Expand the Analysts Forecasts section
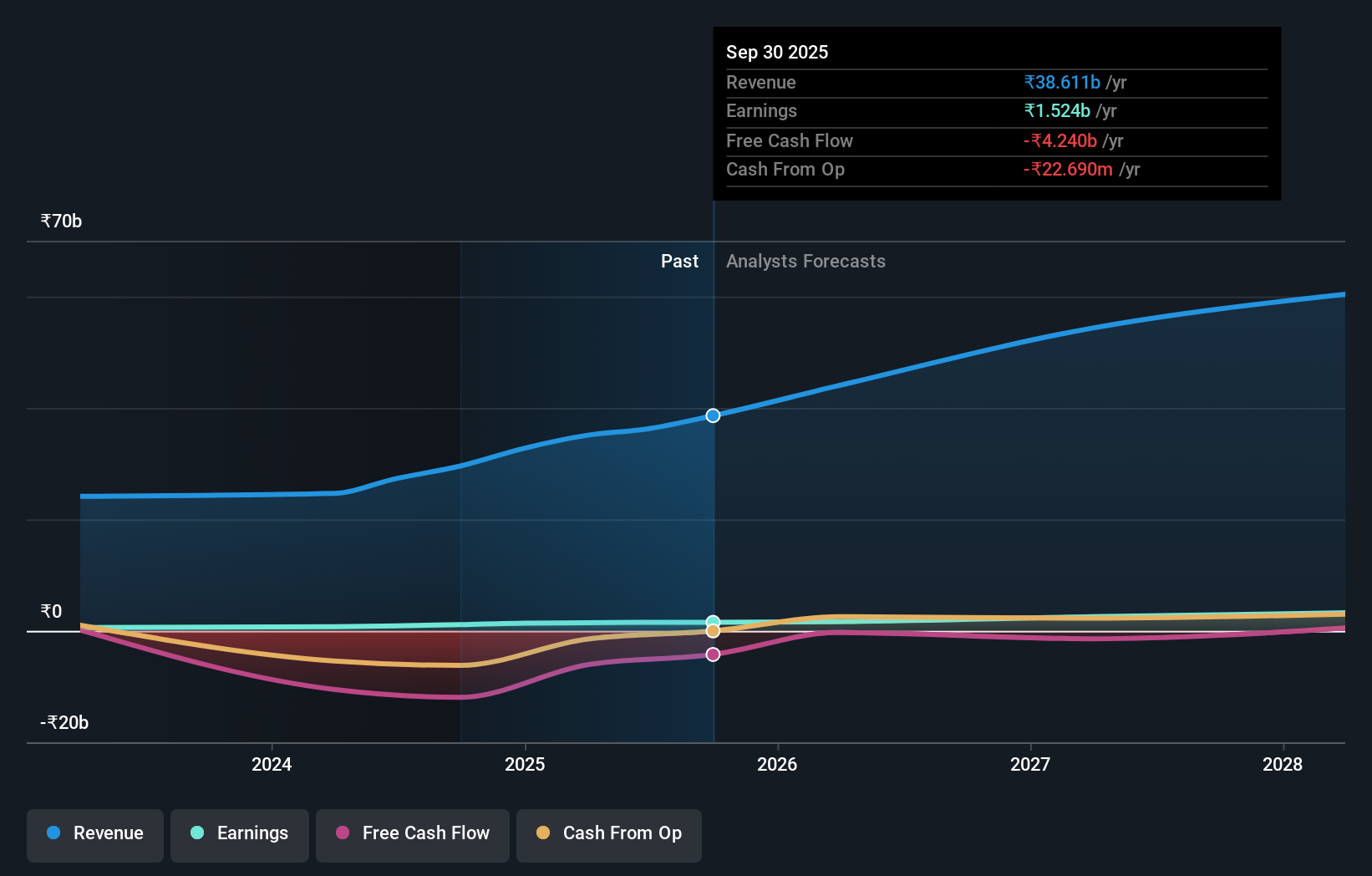This screenshot has height=876, width=1372. (x=805, y=261)
